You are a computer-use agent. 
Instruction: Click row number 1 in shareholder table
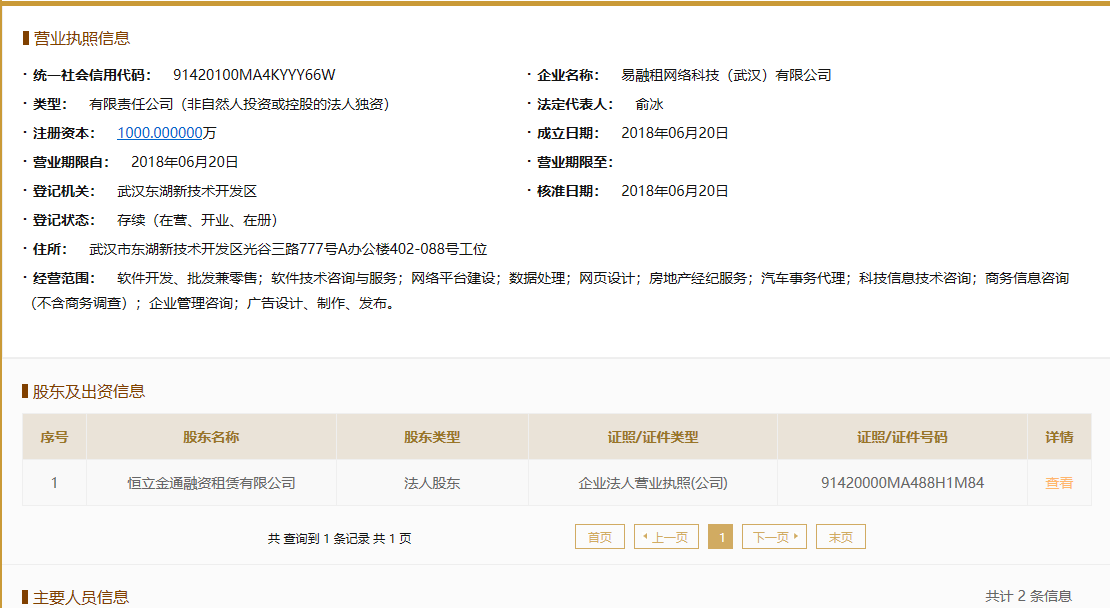55,483
